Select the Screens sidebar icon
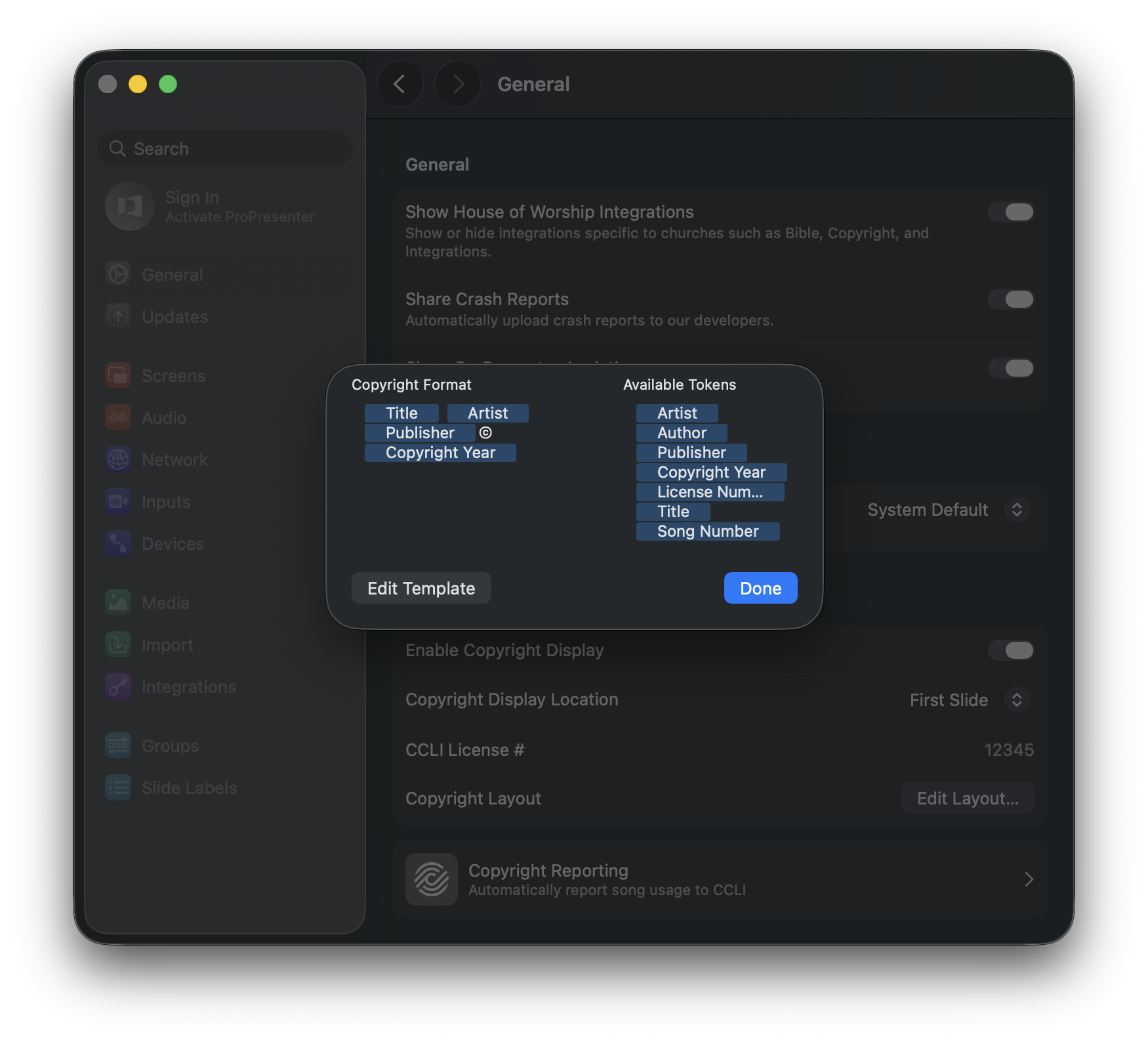 point(118,375)
